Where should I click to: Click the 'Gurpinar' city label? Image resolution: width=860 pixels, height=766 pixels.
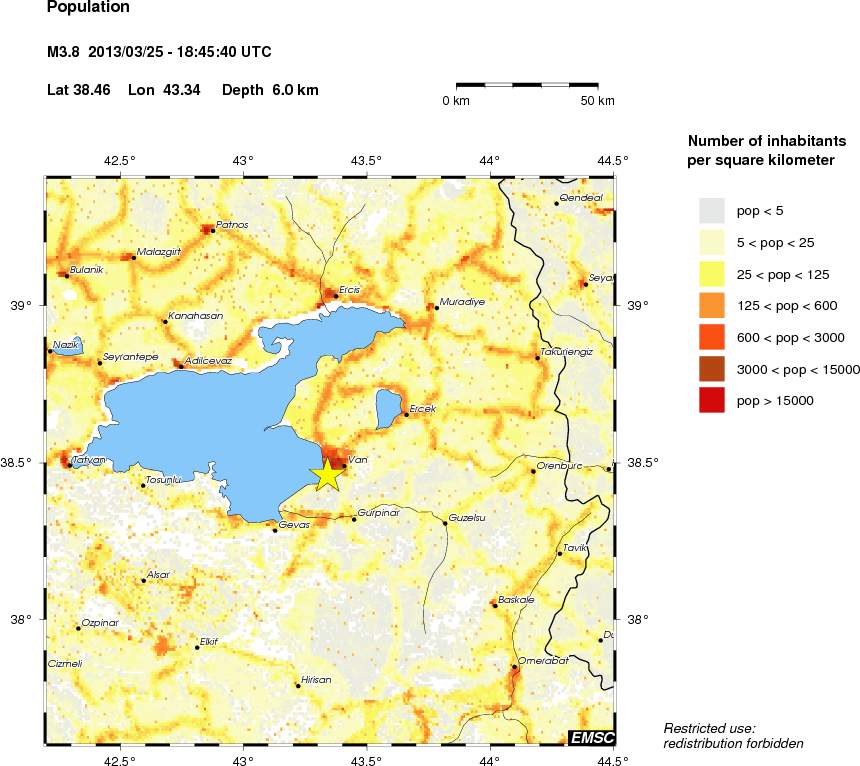pos(378,513)
